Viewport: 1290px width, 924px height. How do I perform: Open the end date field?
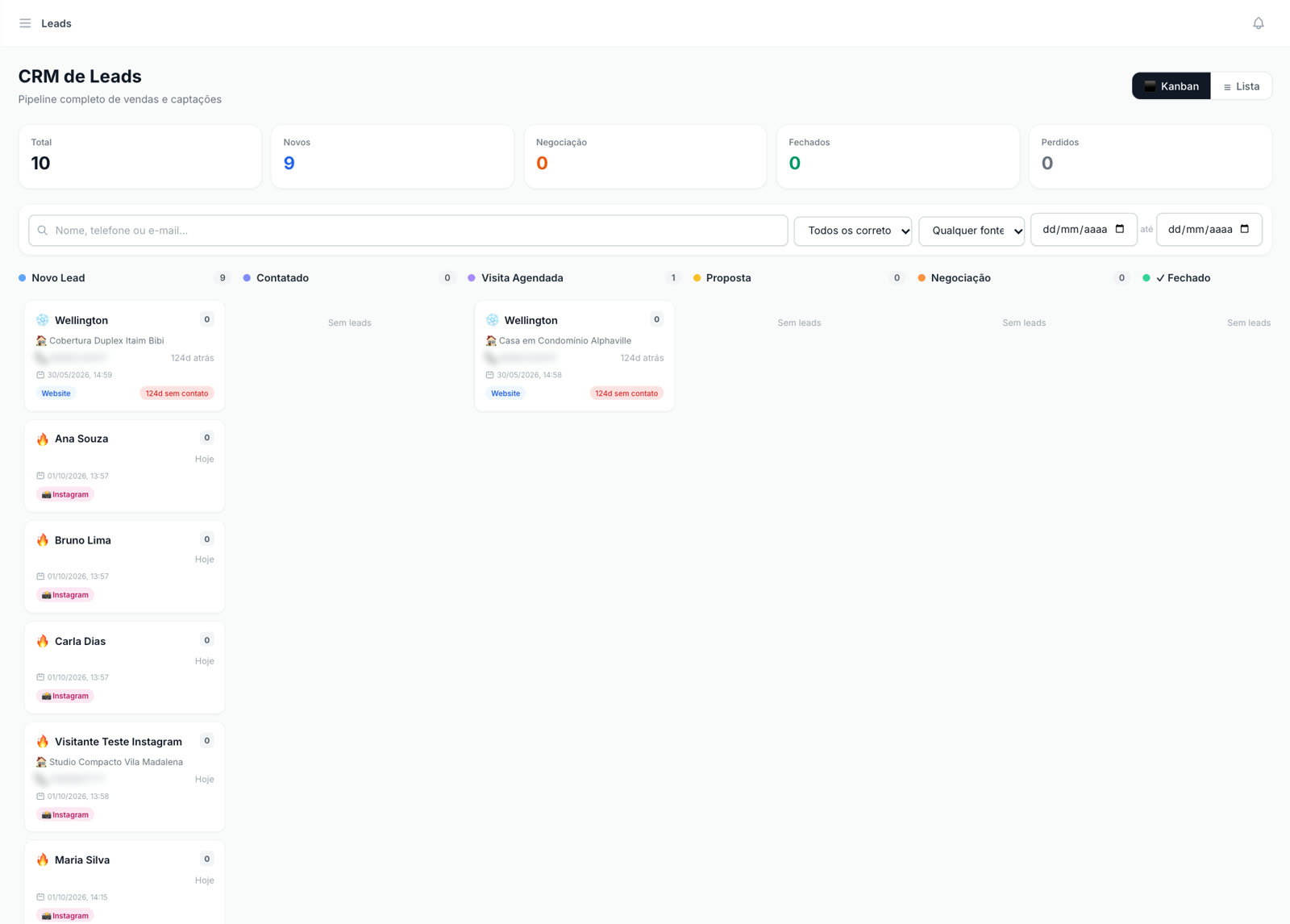(1209, 230)
